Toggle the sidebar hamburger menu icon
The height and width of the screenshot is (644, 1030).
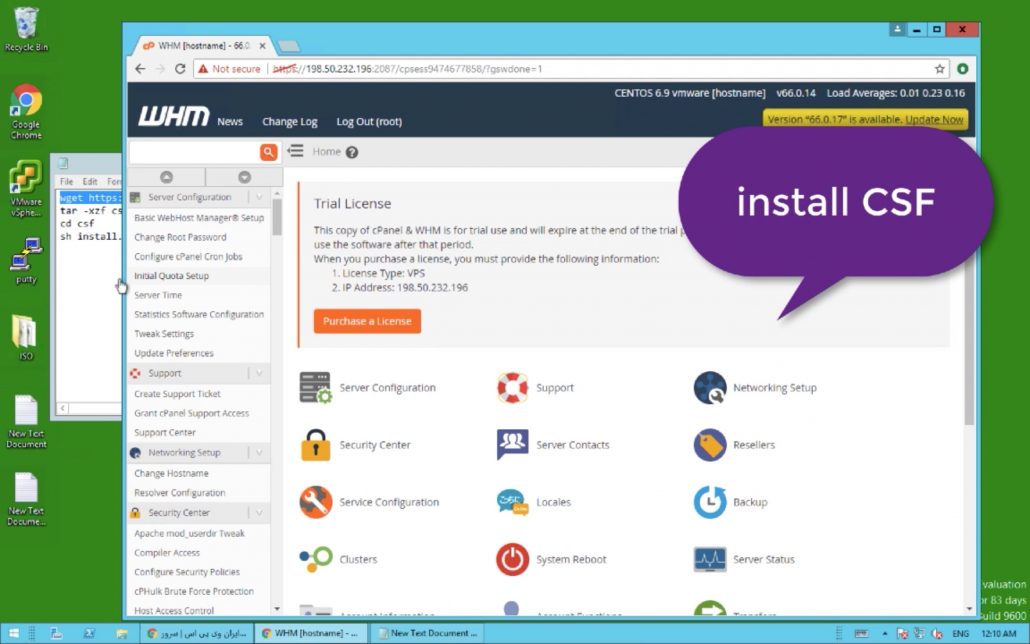[296, 152]
